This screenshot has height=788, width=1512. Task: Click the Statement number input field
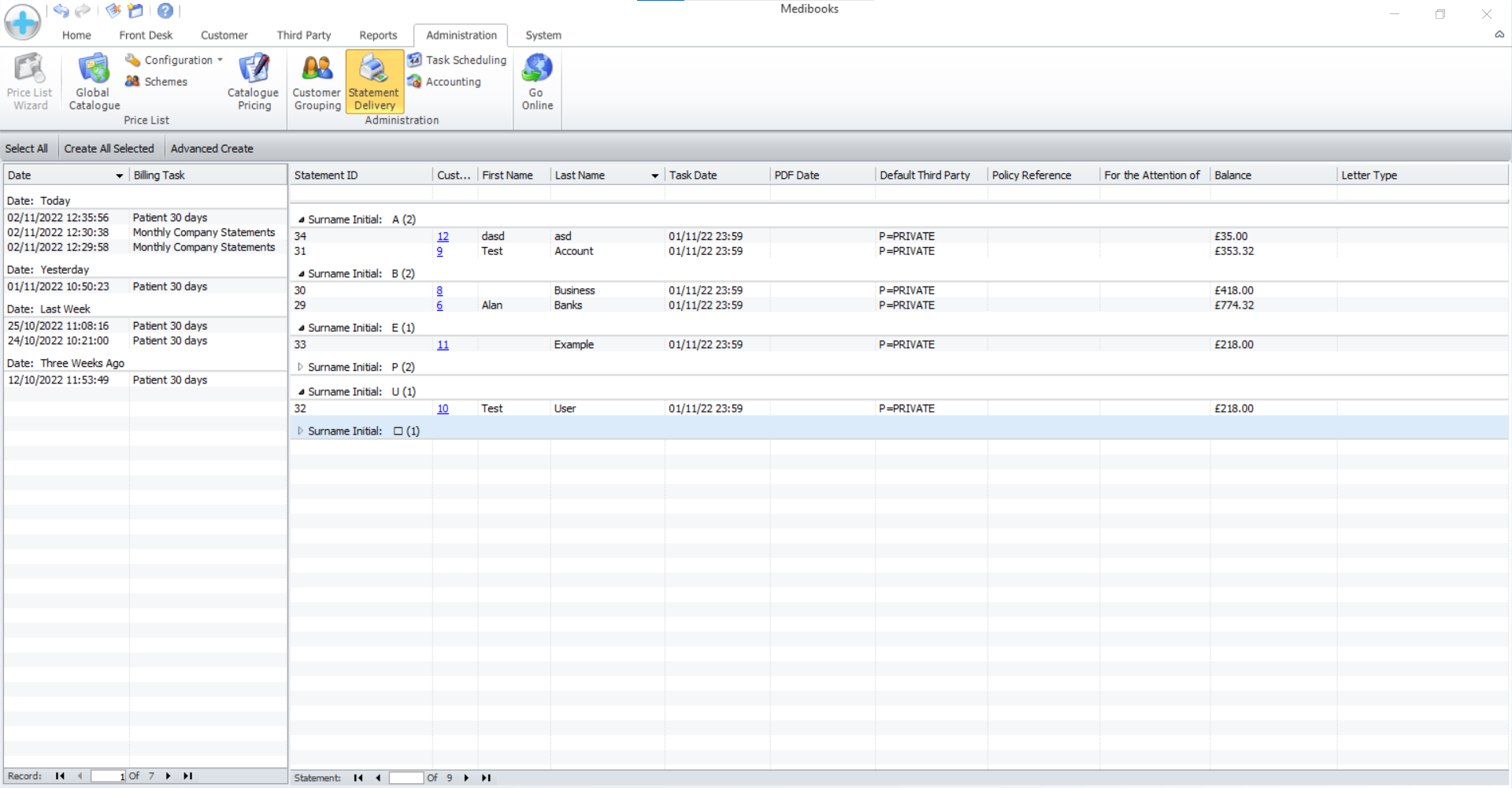[406, 778]
